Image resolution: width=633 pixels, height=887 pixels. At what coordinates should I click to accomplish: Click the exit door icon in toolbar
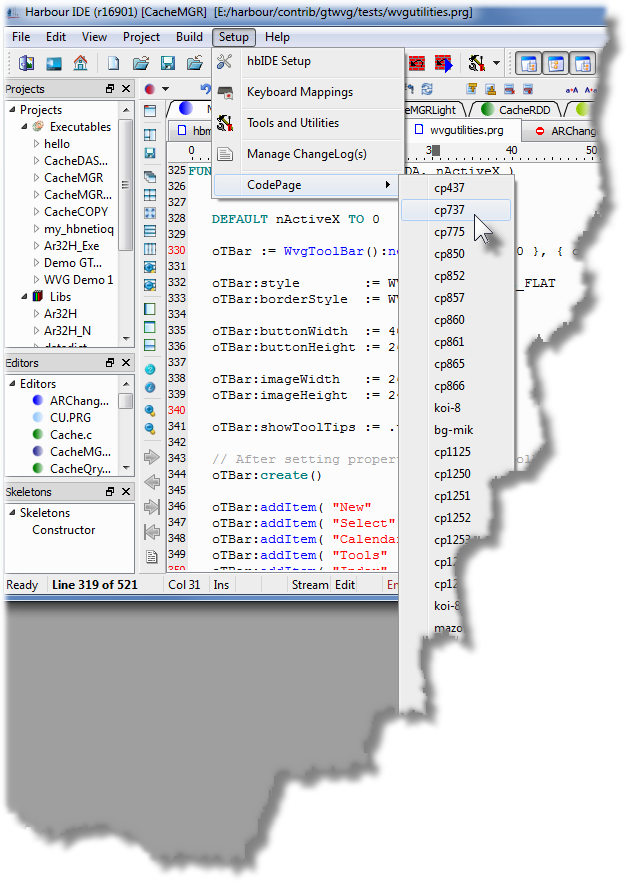(x=26, y=63)
